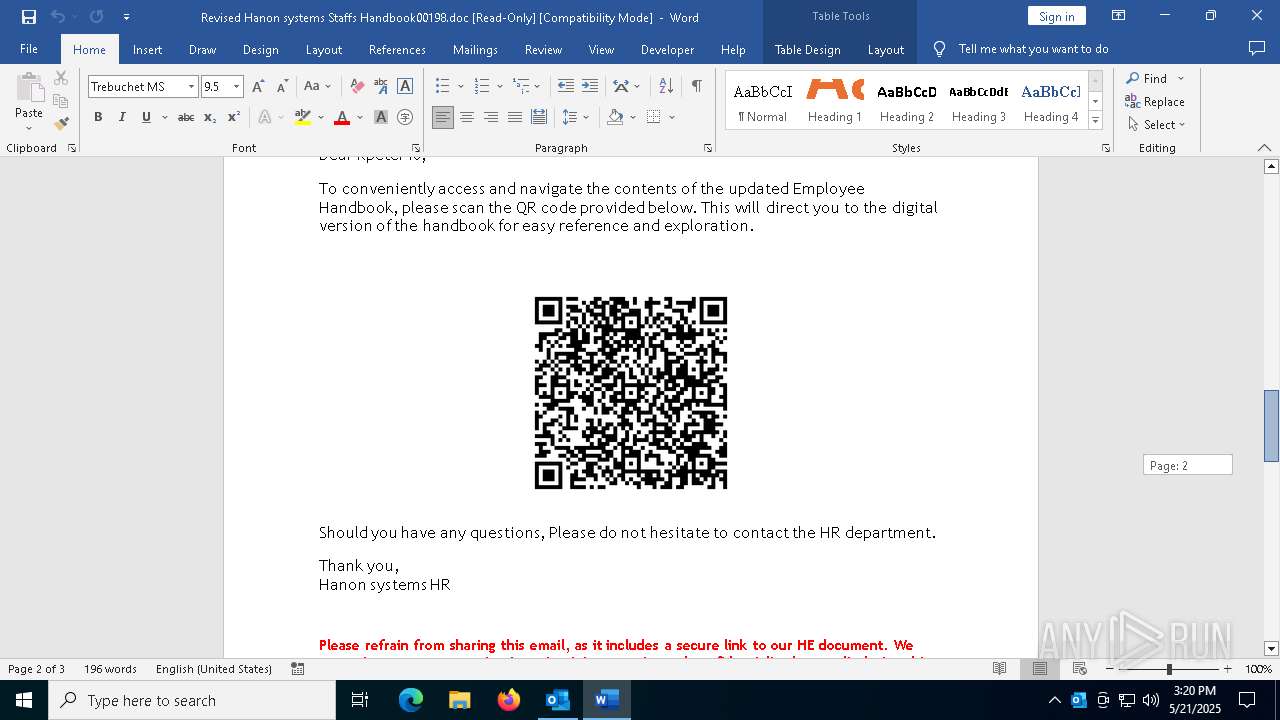The image size is (1280, 720).
Task: Click the Read Mode view icon
Action: pos(1000,669)
